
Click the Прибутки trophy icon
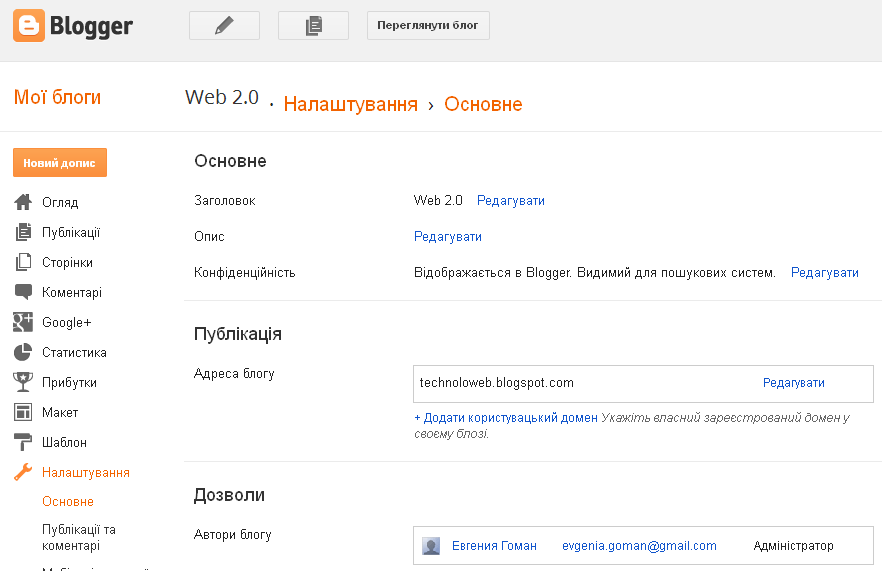[x=23, y=382]
